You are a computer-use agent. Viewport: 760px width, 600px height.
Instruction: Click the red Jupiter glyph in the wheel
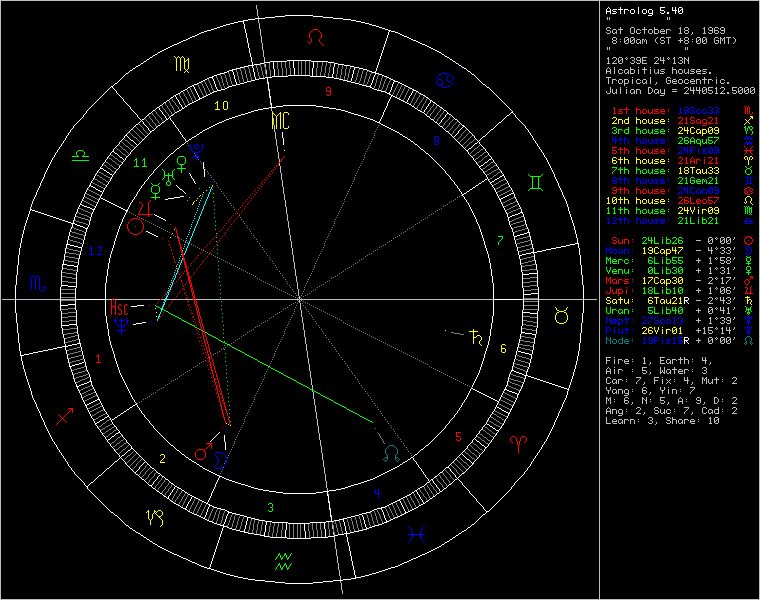[x=146, y=207]
